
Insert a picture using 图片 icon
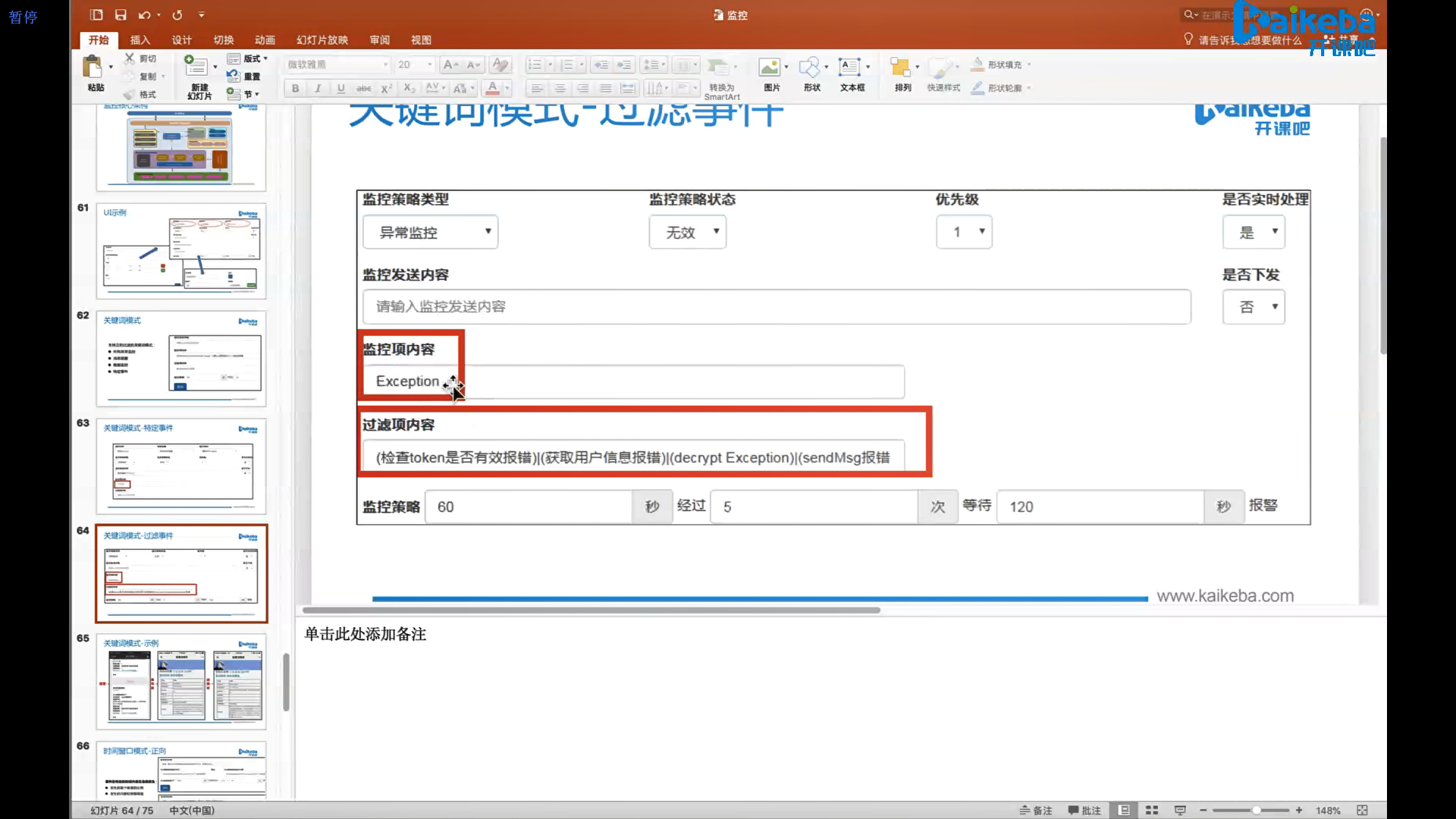click(770, 68)
